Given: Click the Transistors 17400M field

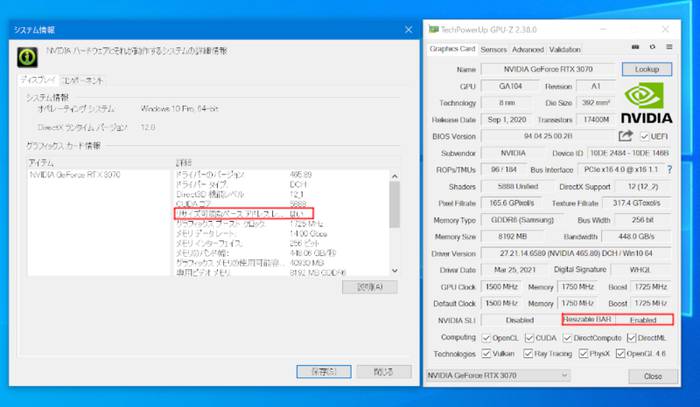Looking at the screenshot, I should click(596, 120).
